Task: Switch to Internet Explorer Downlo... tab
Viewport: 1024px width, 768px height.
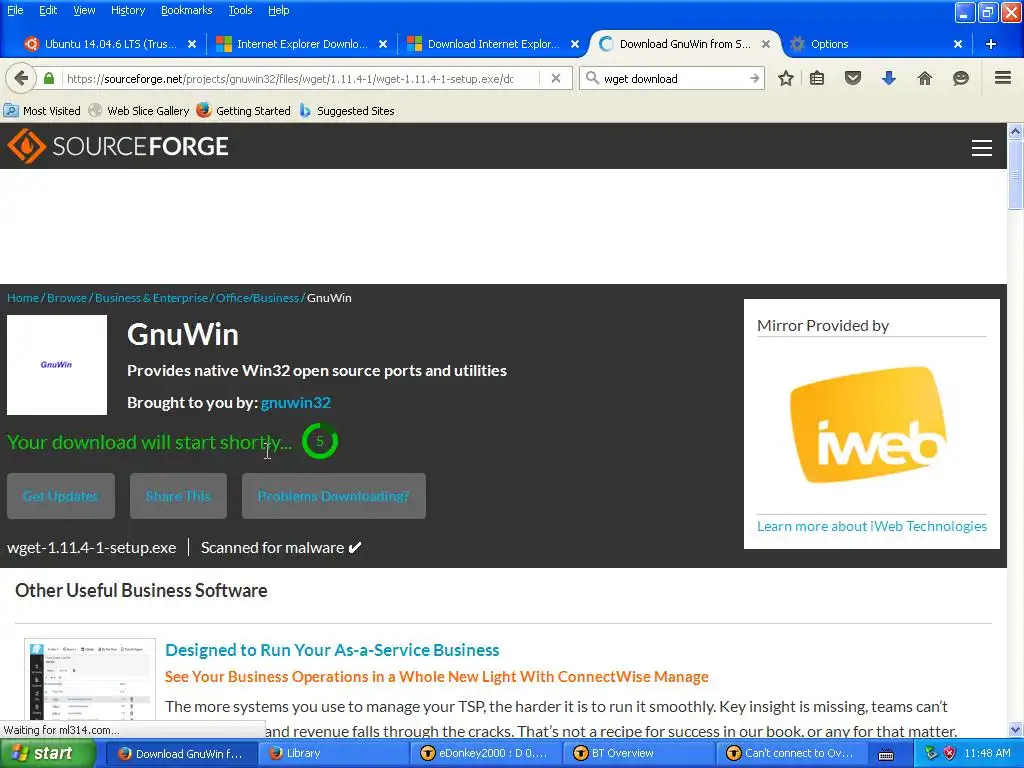Action: tap(300, 44)
